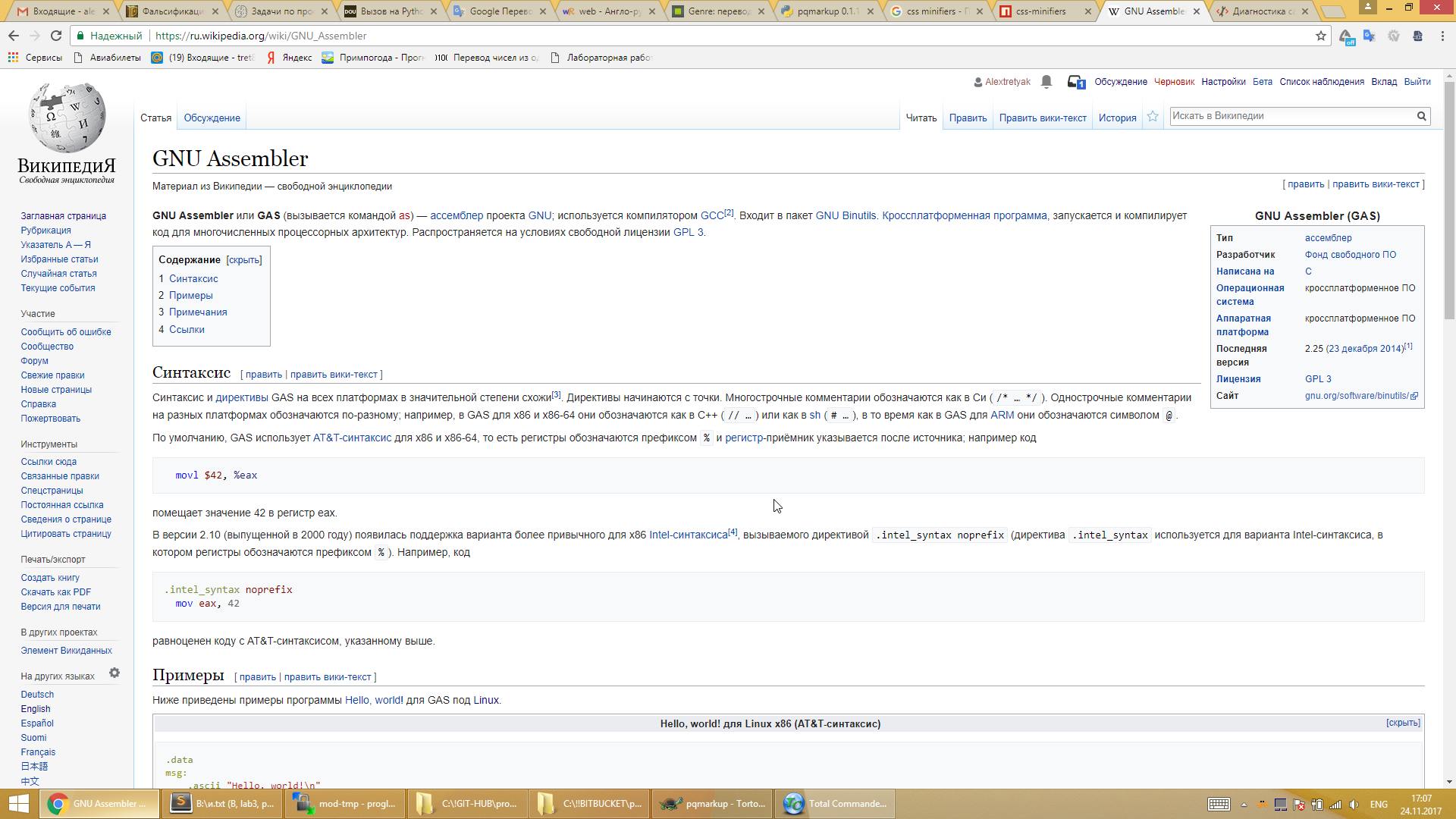Collapse the Hello world example box
This screenshot has height=819, width=1456.
(1403, 723)
